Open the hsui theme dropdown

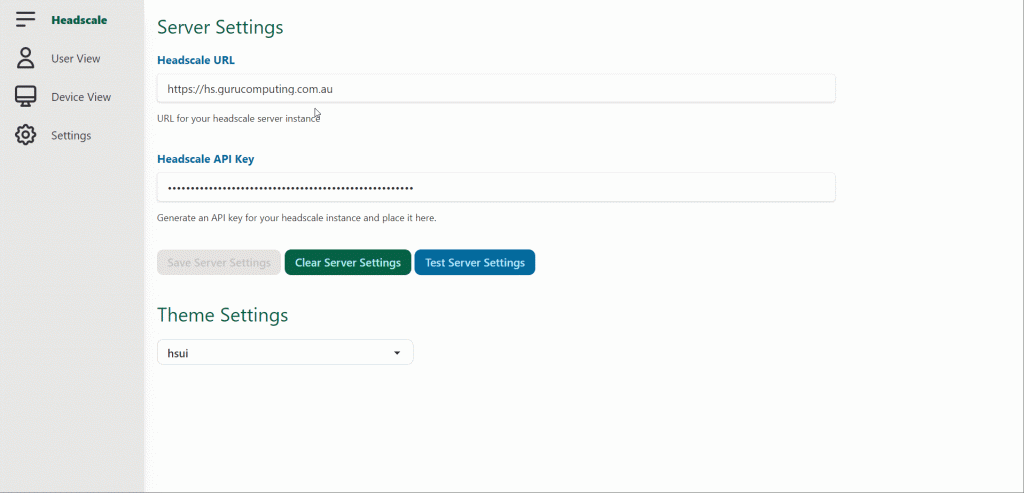[285, 353]
